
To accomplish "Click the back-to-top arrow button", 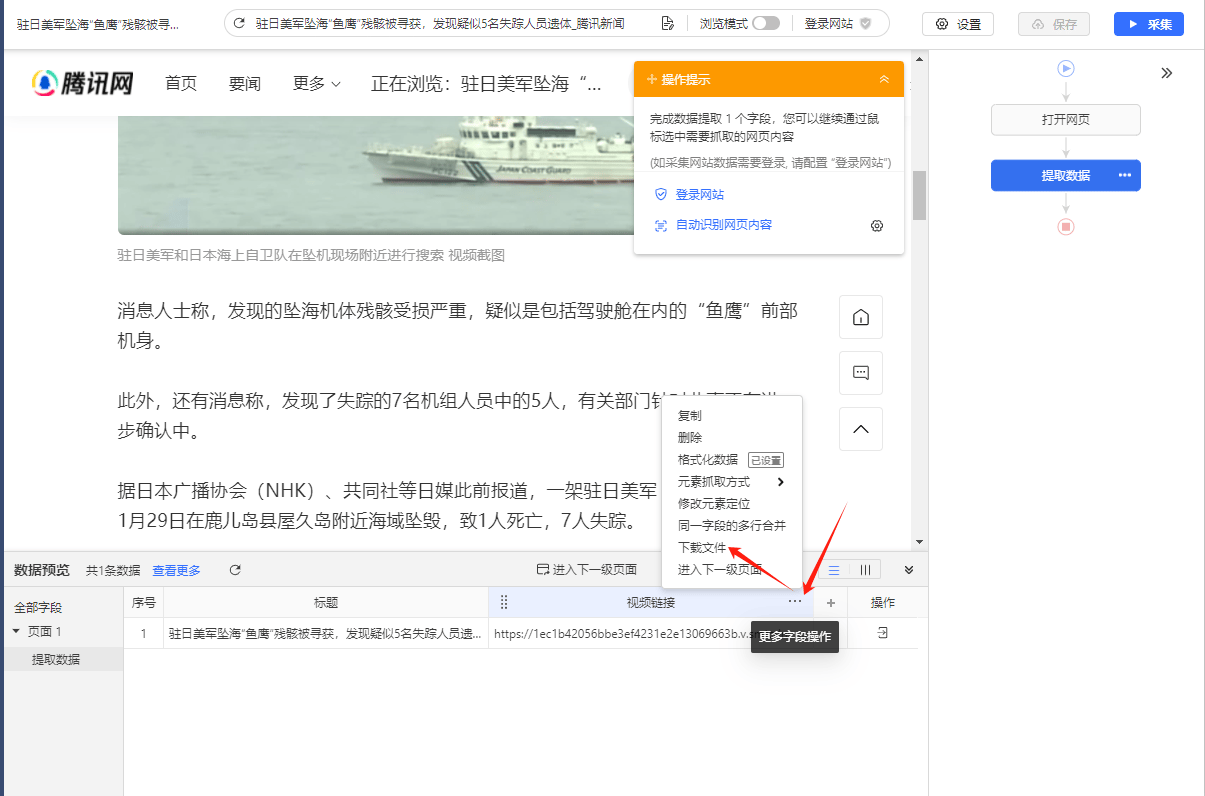I will pos(860,429).
